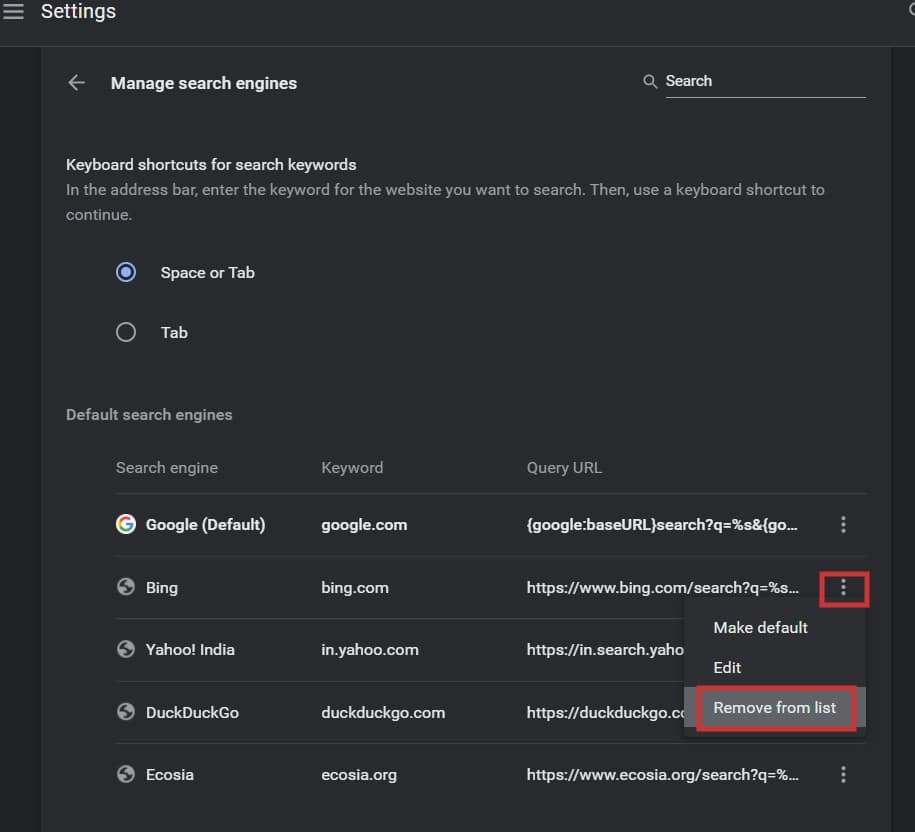Viewport: 915px width, 832px height.
Task: Click the globe icon next to Ecosia
Action: [x=125, y=774]
